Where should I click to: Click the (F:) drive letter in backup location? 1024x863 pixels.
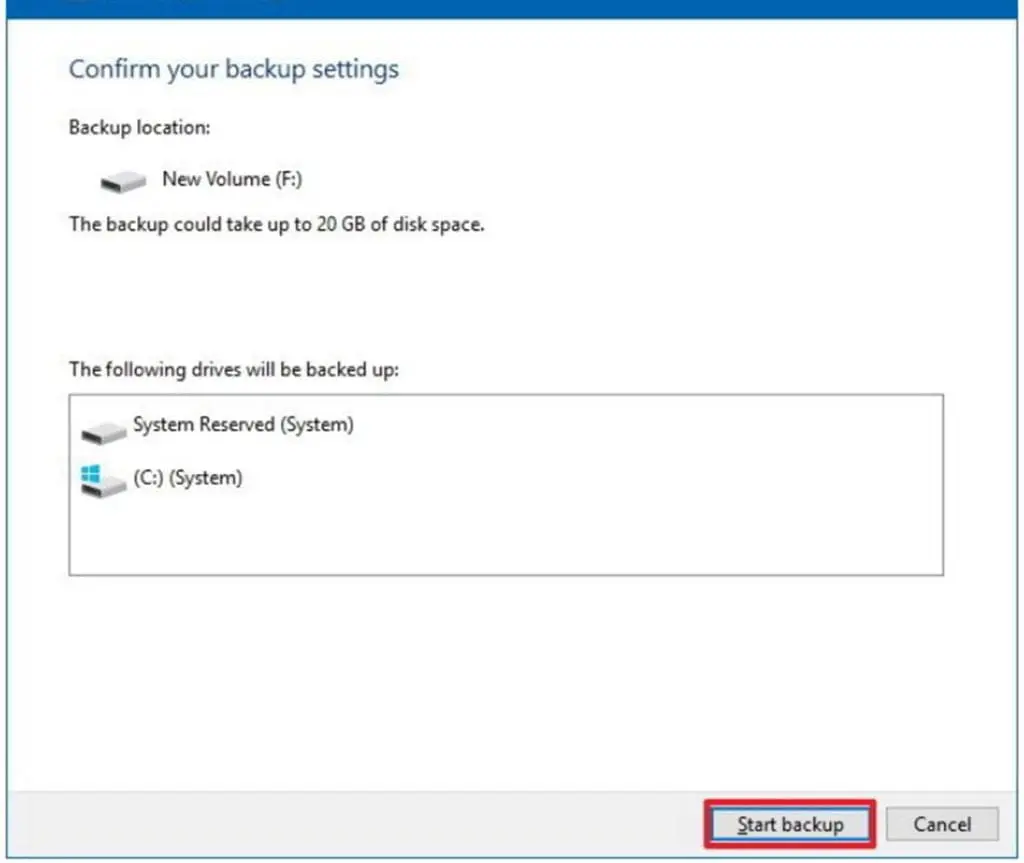coord(288,179)
